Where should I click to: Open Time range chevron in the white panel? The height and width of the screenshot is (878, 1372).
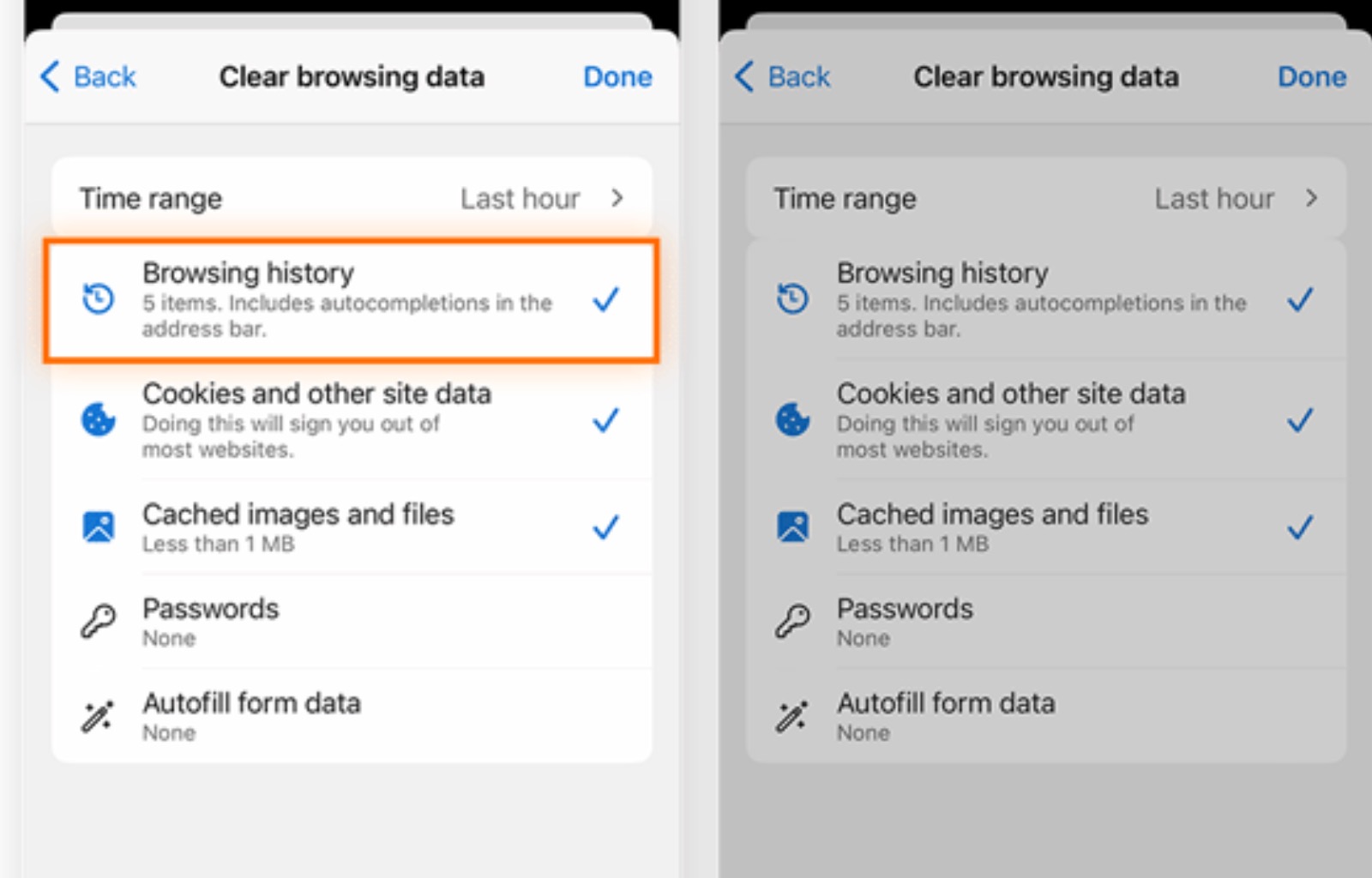coord(617,198)
